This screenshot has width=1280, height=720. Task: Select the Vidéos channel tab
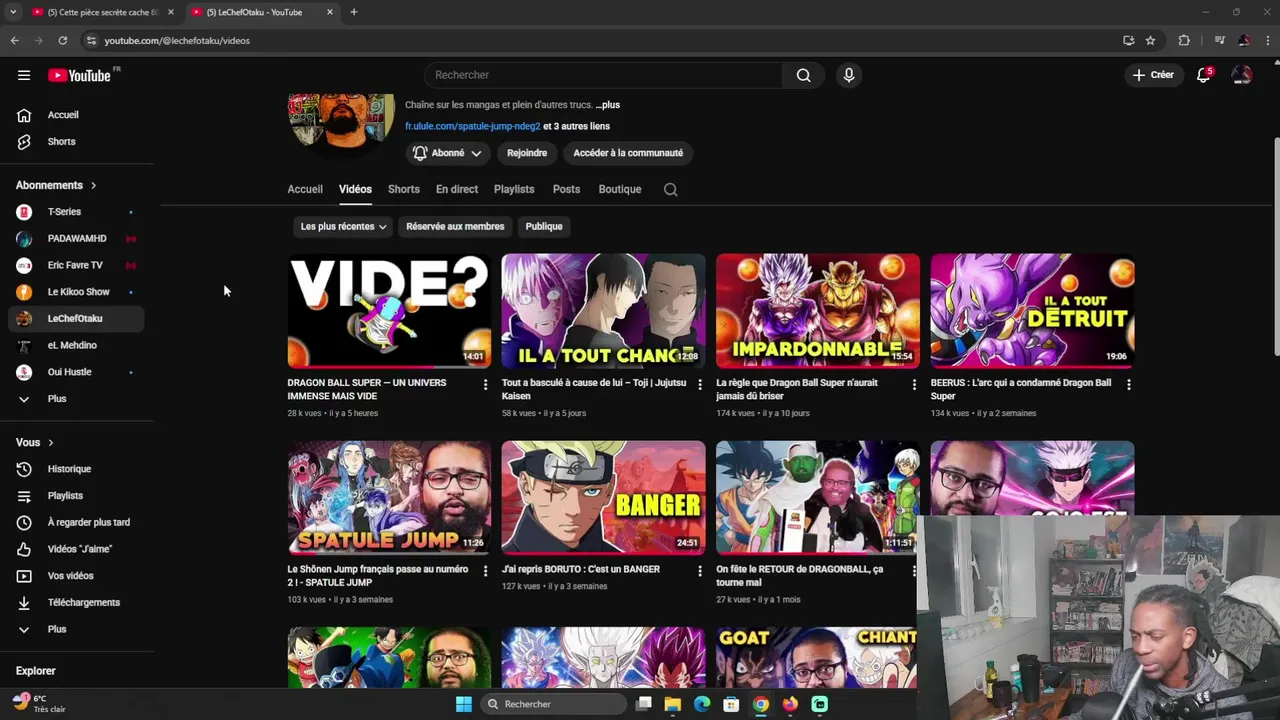pos(355,189)
